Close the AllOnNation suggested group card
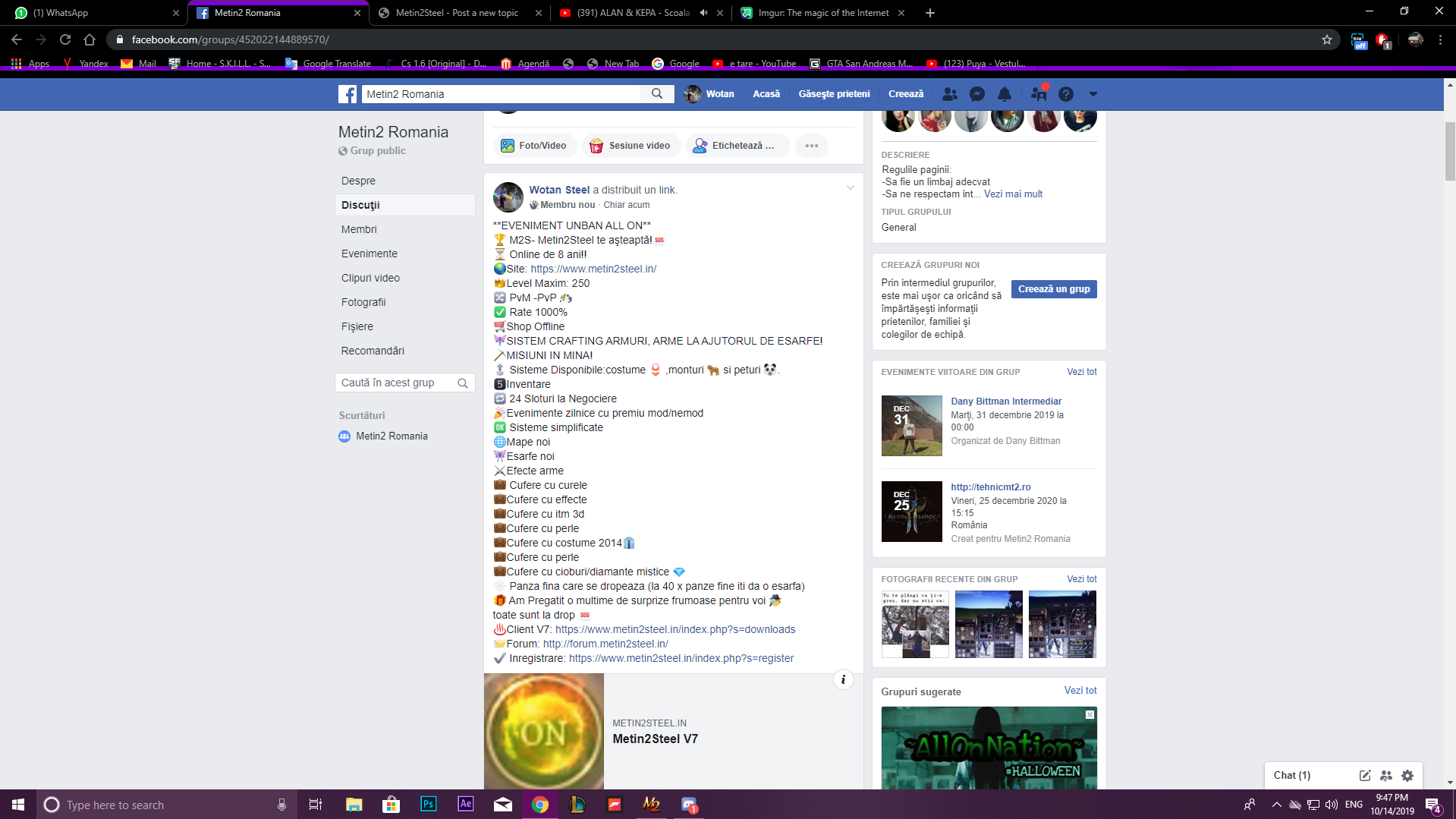 click(x=1090, y=715)
